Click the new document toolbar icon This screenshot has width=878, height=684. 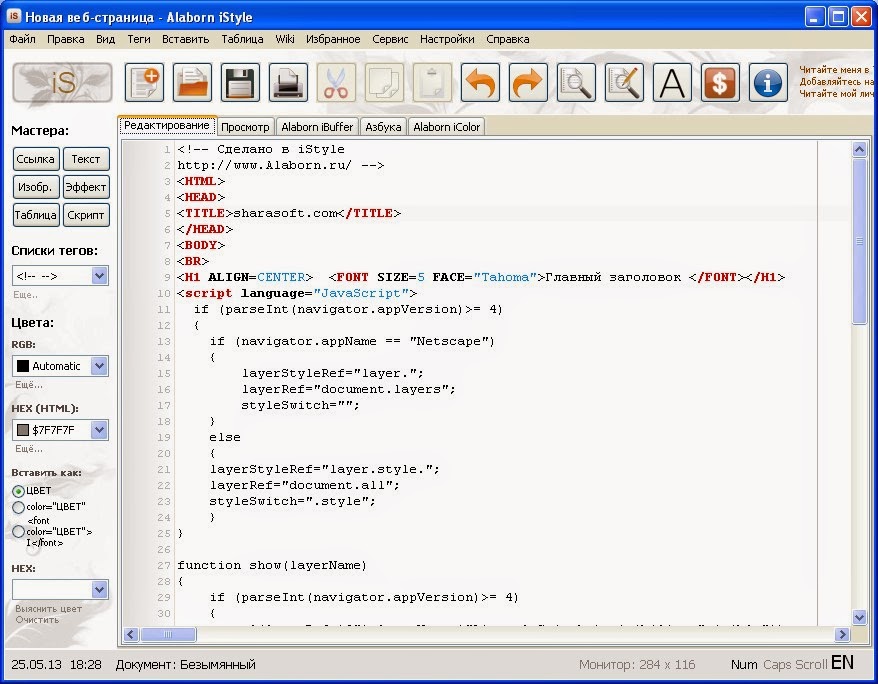pyautogui.click(x=144, y=83)
